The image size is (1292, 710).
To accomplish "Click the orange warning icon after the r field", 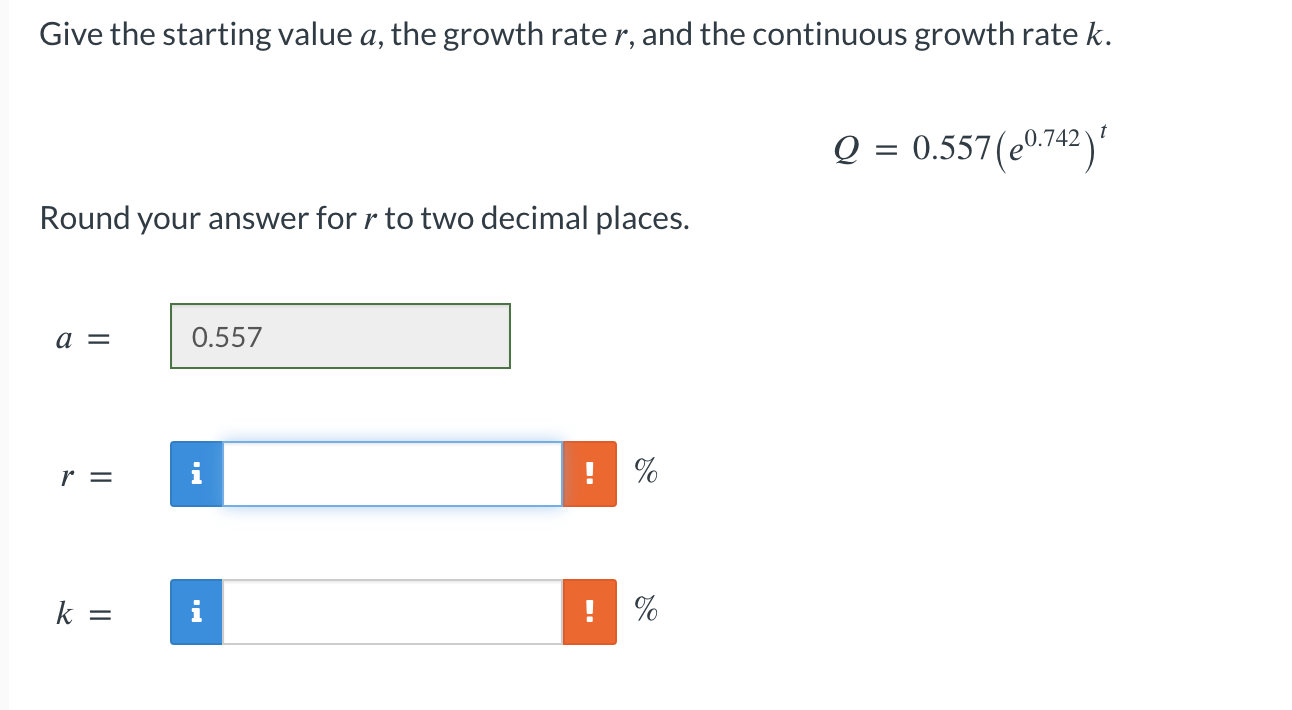I will tap(590, 474).
